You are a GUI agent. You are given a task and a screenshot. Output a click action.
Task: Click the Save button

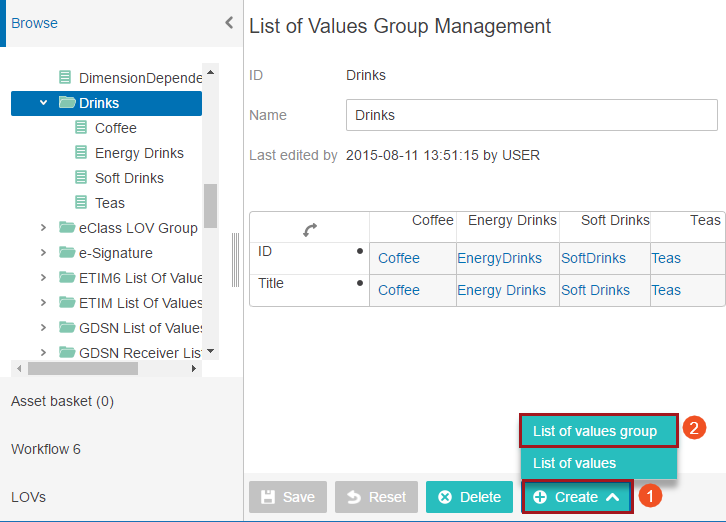[288, 497]
